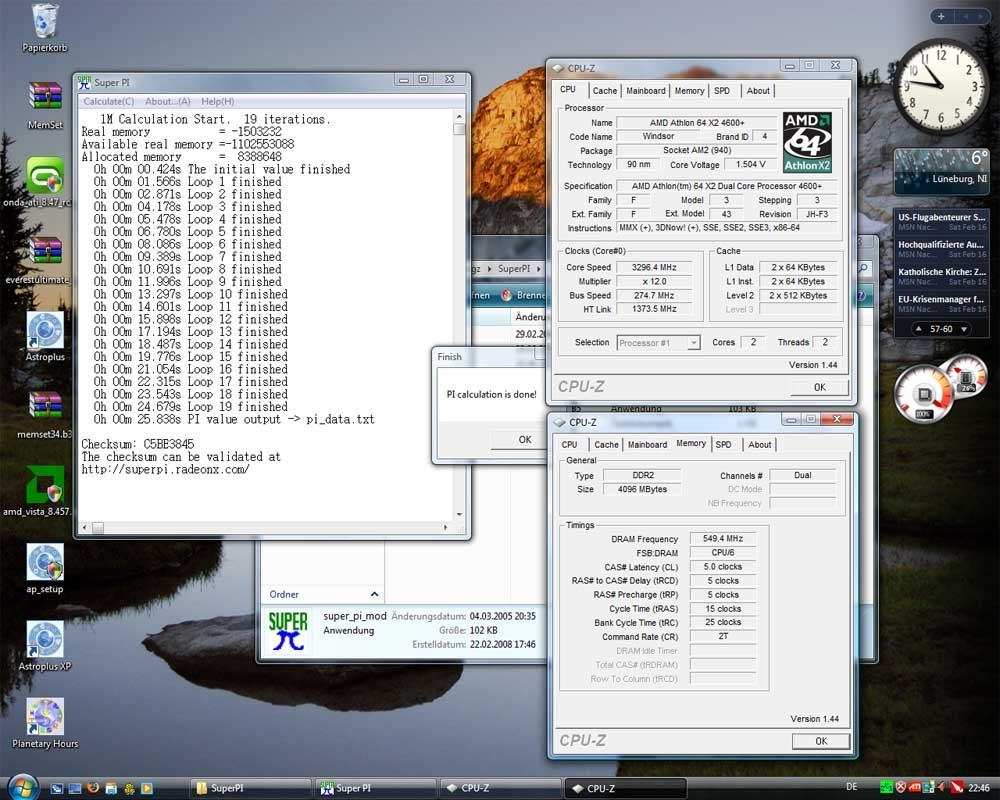
Task: Open the About...(A) menu in Super PI
Action: click(168, 101)
